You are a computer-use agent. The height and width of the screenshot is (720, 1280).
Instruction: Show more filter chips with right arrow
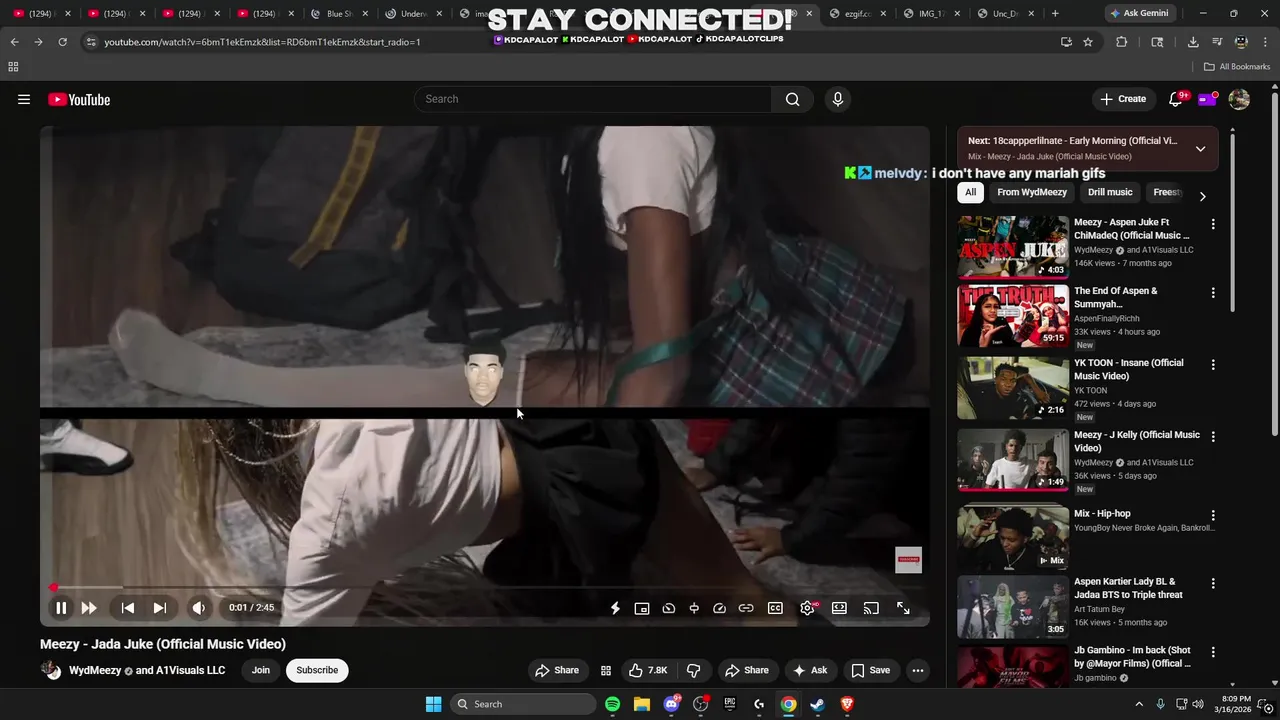tap(1202, 196)
